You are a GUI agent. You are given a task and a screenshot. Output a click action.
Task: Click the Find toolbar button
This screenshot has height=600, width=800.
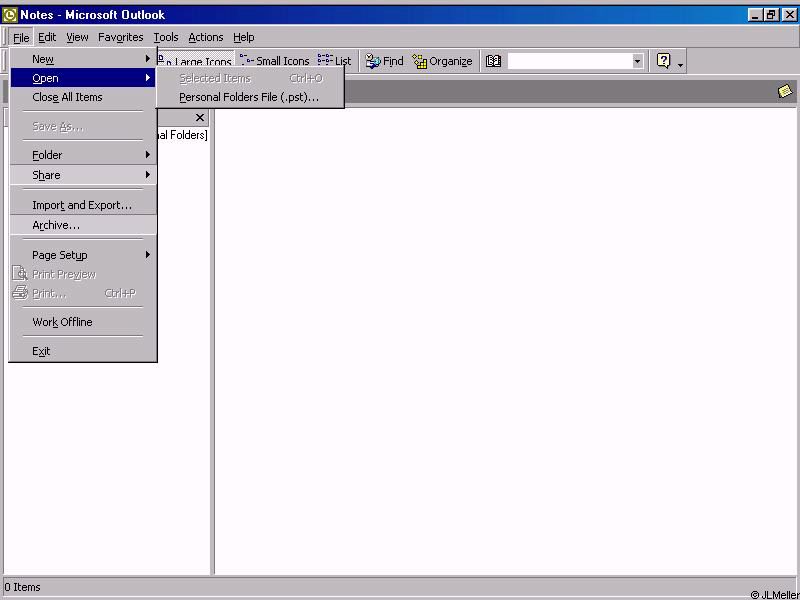point(384,61)
